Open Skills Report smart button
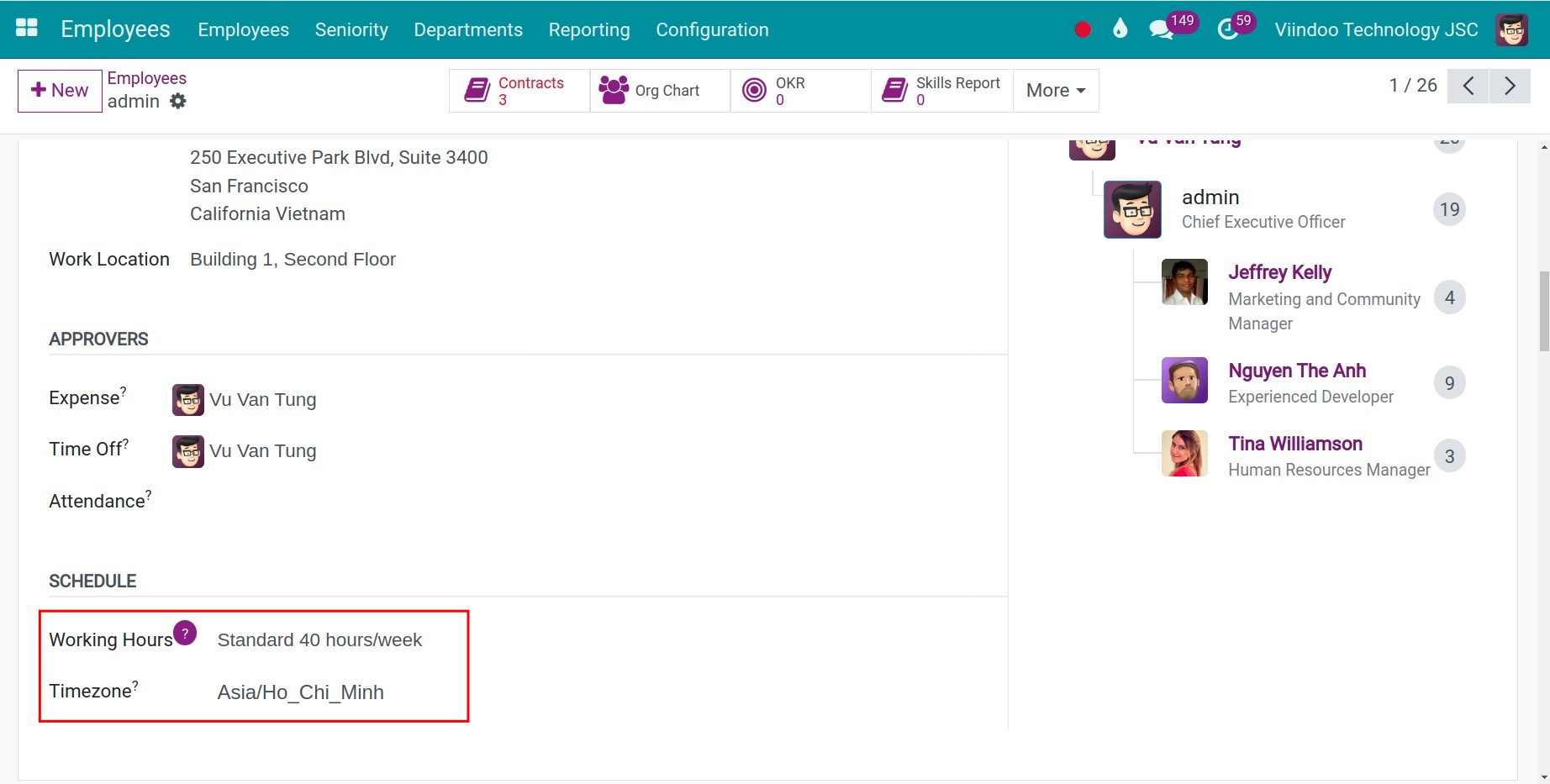 (942, 91)
